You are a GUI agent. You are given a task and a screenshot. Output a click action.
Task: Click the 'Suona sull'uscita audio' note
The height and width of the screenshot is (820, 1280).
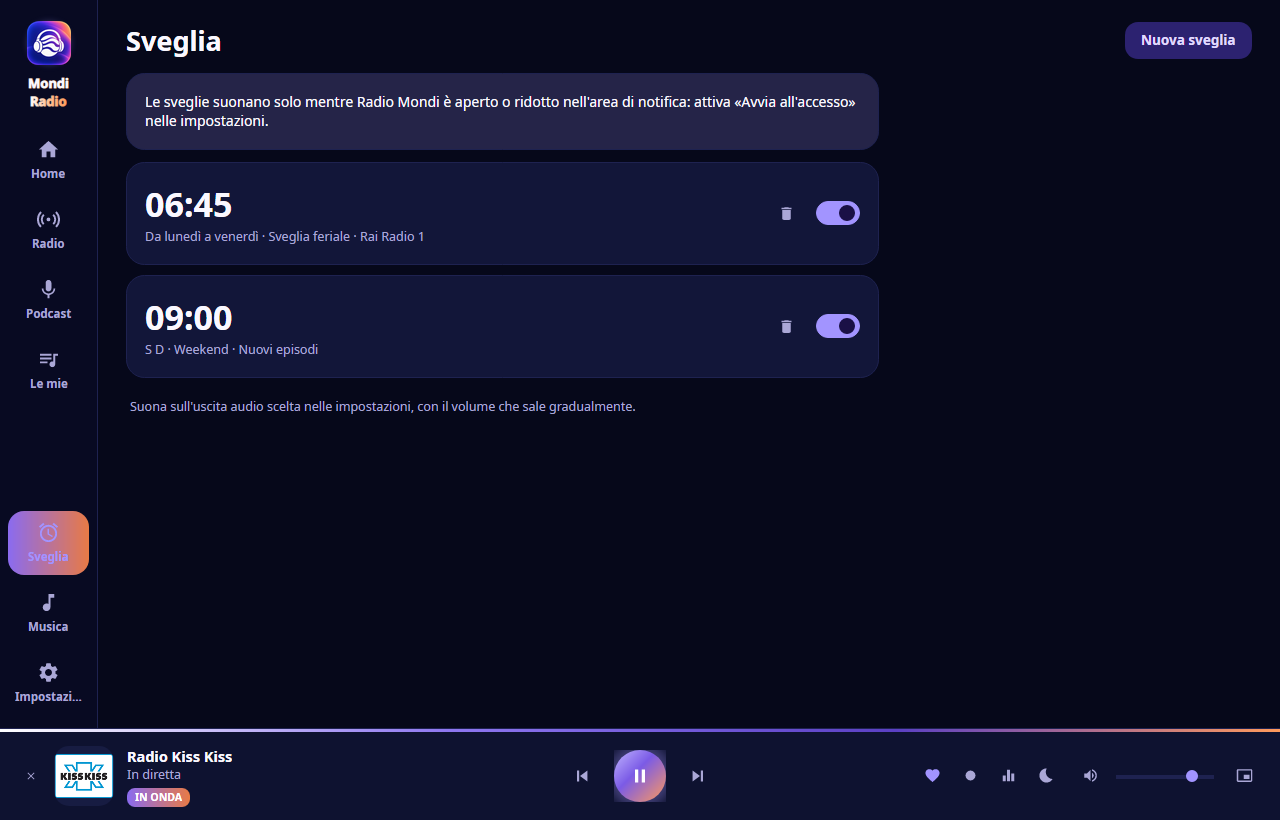(383, 407)
